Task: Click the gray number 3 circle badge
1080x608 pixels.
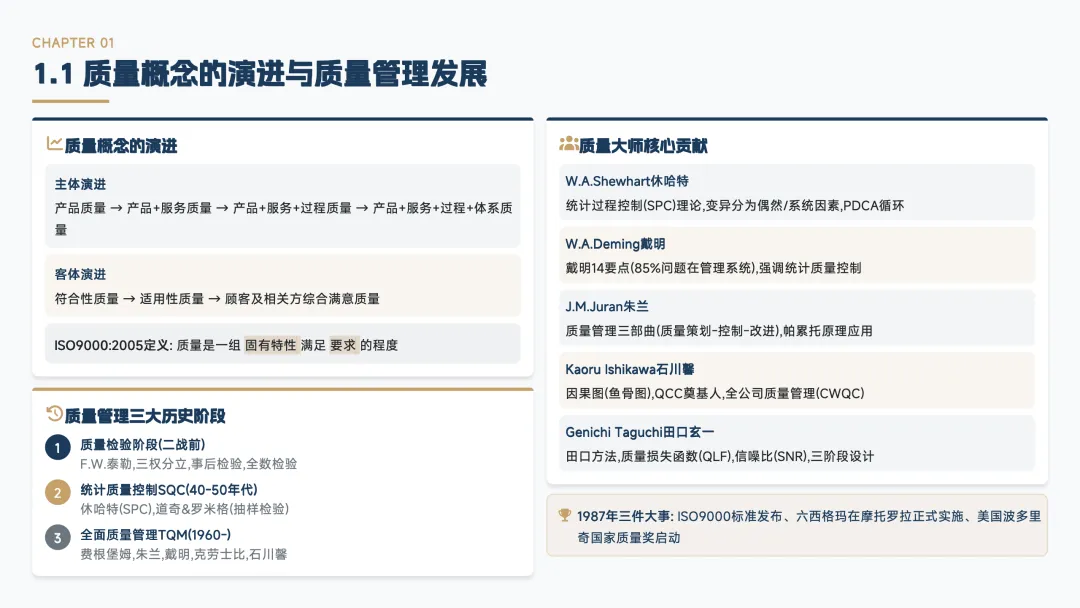Action: pyautogui.click(x=58, y=538)
